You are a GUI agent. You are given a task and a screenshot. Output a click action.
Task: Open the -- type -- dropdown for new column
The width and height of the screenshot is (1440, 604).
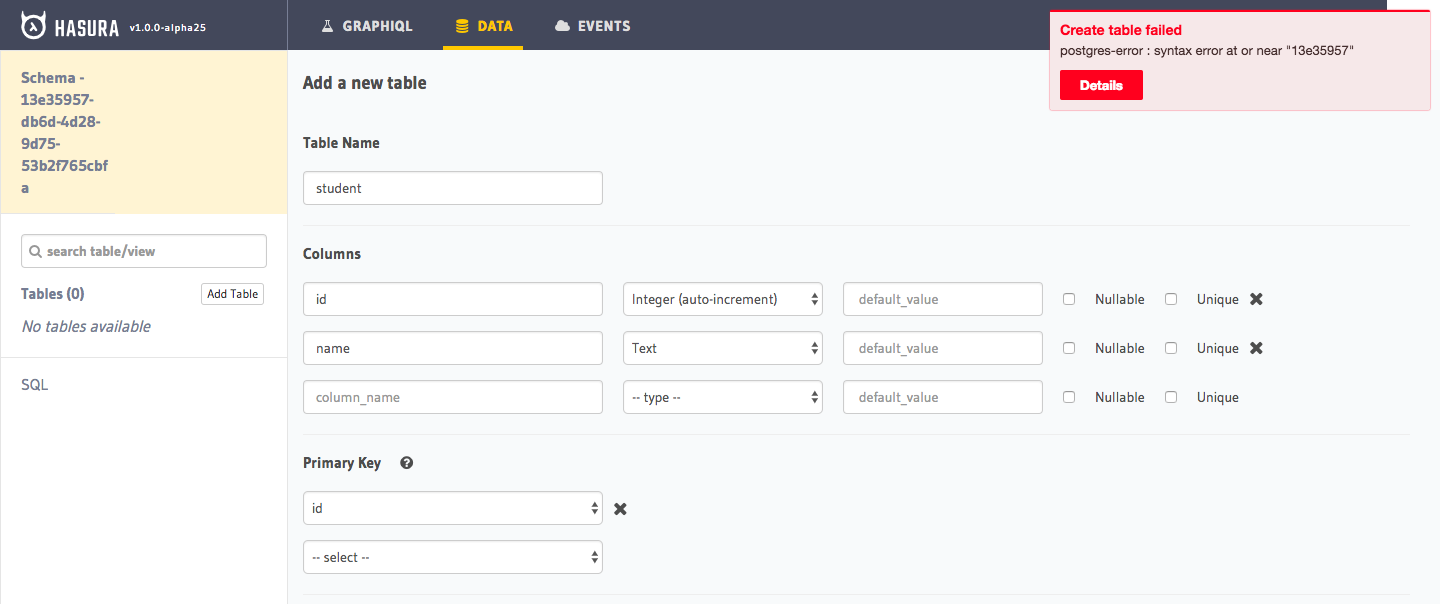coord(722,396)
